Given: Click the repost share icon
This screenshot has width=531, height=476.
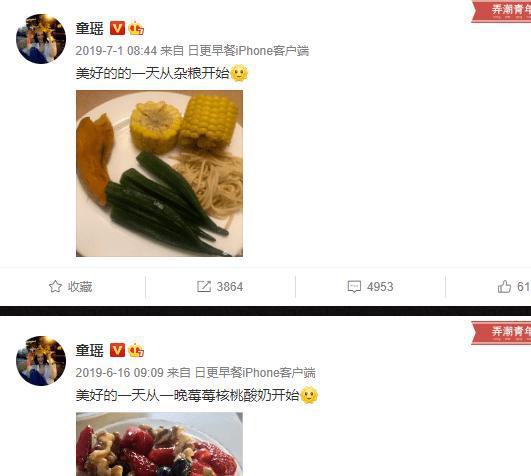Looking at the screenshot, I should pos(204,286).
